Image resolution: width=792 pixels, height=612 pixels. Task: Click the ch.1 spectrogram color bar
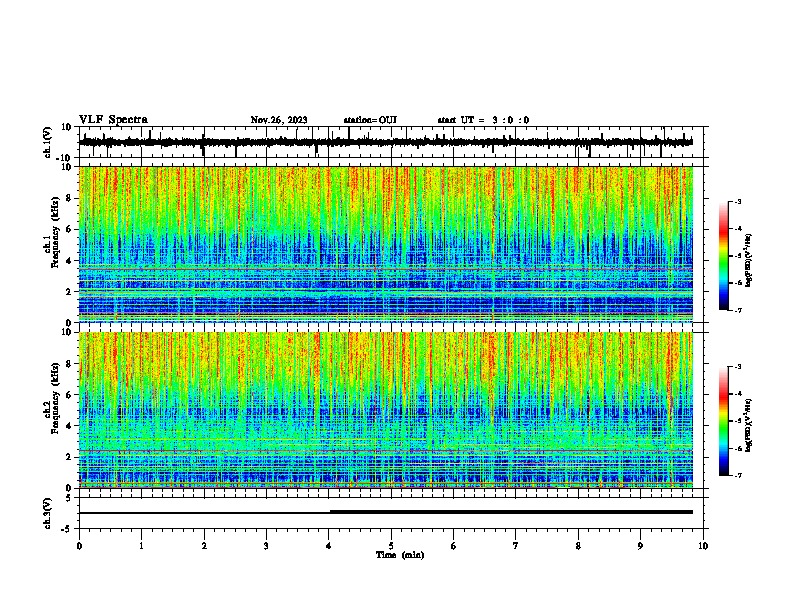click(x=724, y=256)
